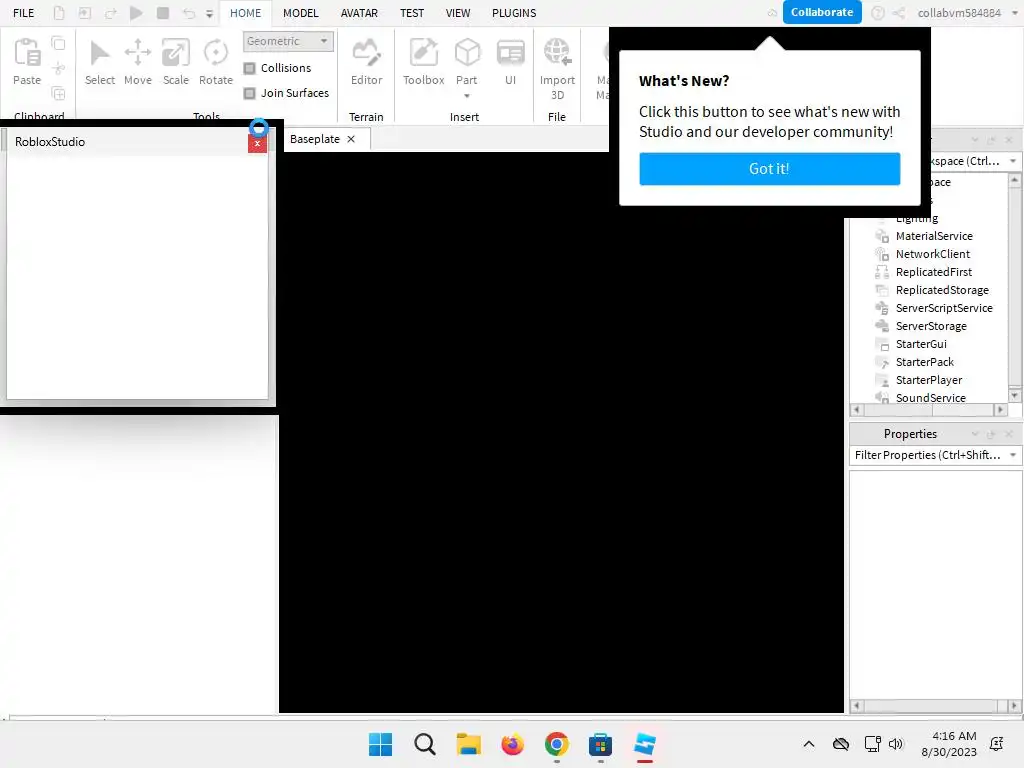Image resolution: width=1024 pixels, height=768 pixels.
Task: Open Microsoft Store from taskbar
Action: pyautogui.click(x=600, y=744)
